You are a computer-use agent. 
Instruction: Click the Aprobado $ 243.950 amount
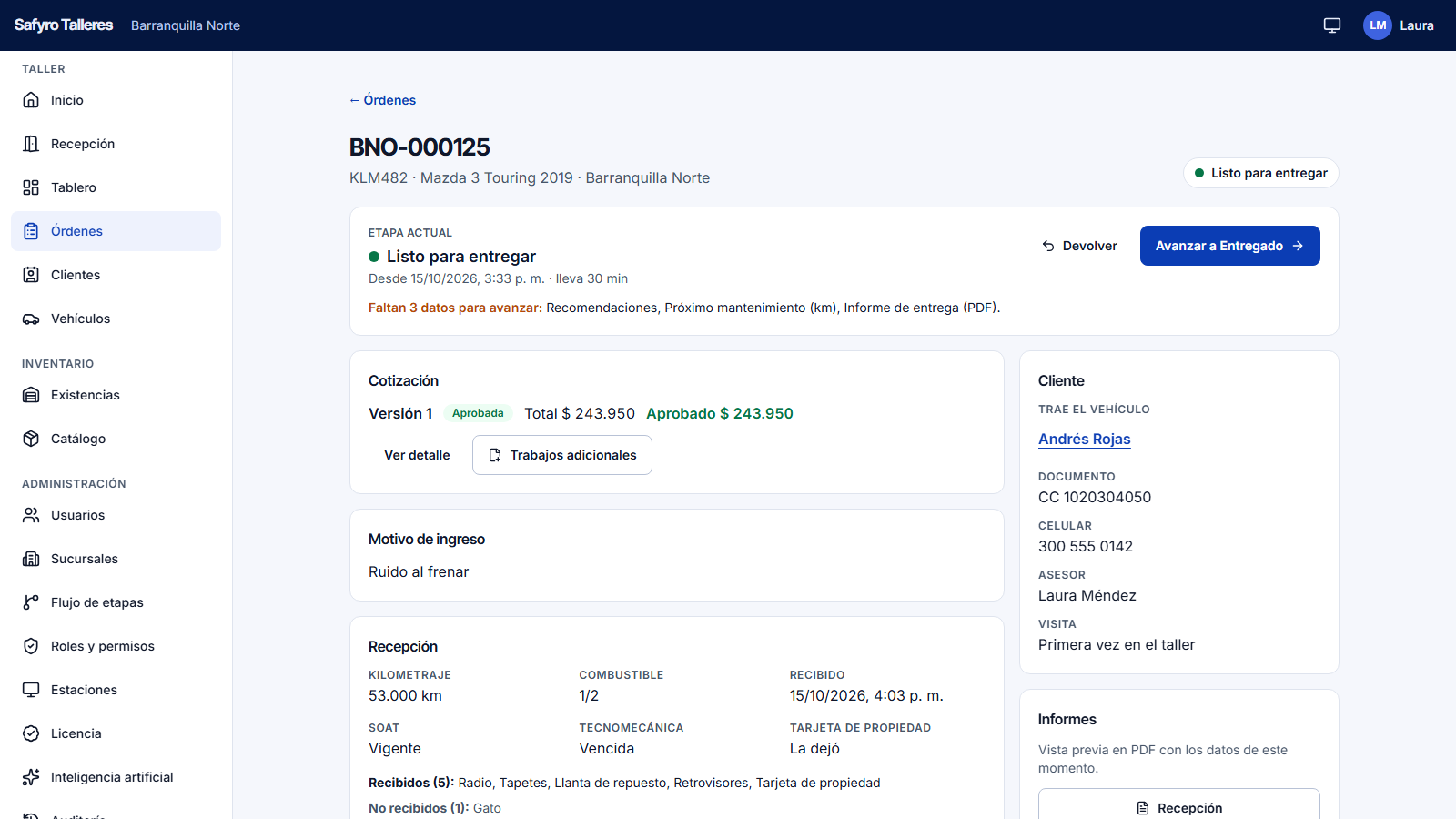(720, 413)
